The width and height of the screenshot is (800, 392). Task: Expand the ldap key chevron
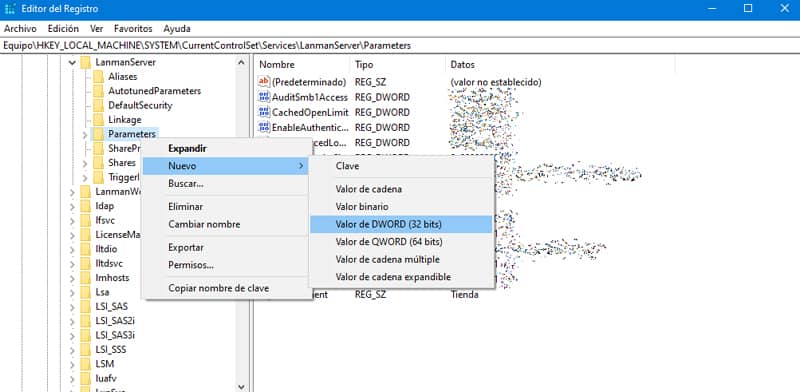tap(72, 206)
